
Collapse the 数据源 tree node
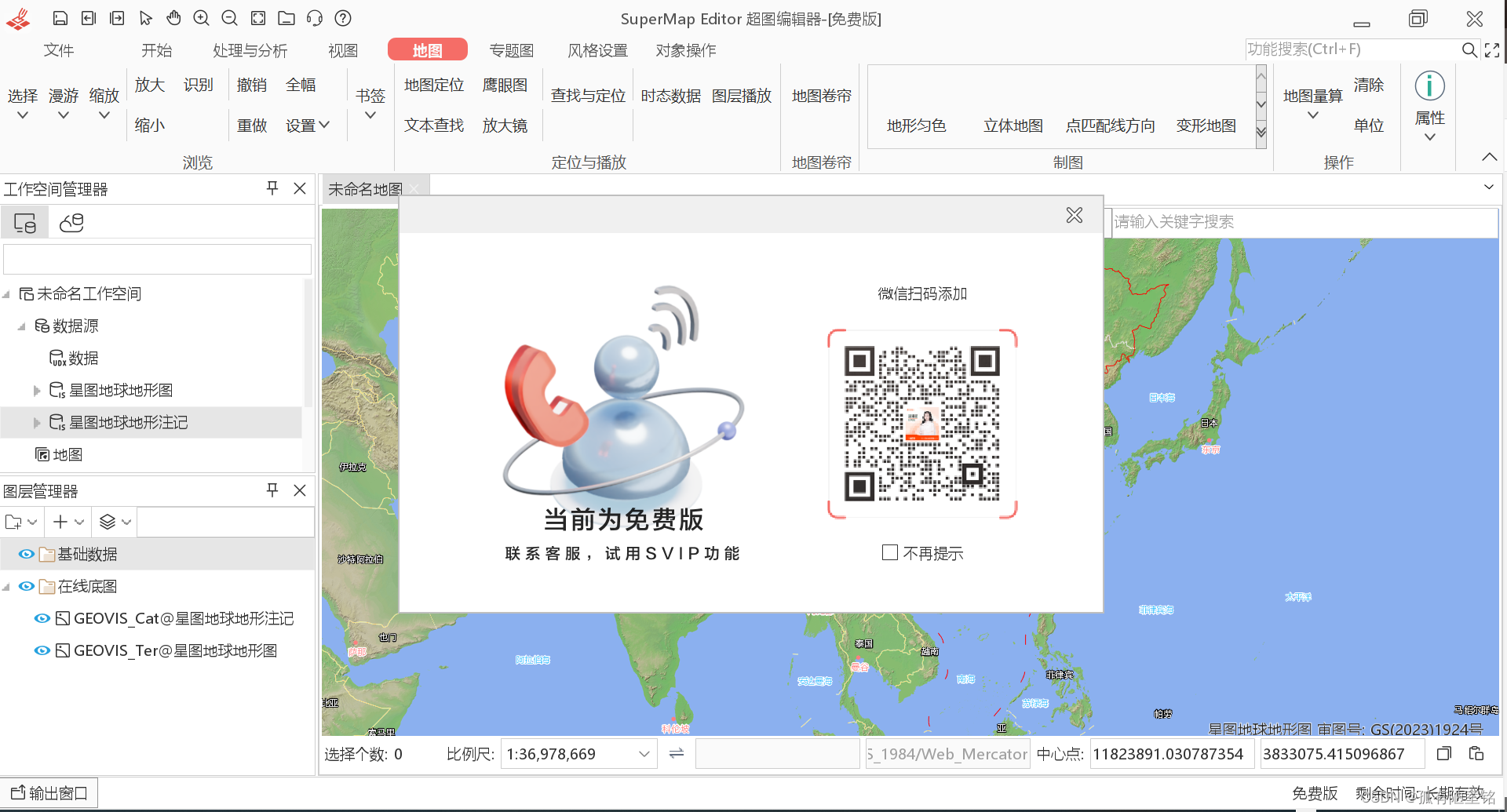(x=21, y=326)
